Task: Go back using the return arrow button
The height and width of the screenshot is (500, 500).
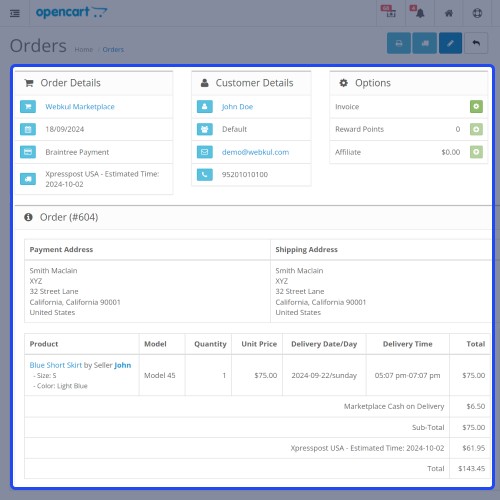Action: [476, 43]
